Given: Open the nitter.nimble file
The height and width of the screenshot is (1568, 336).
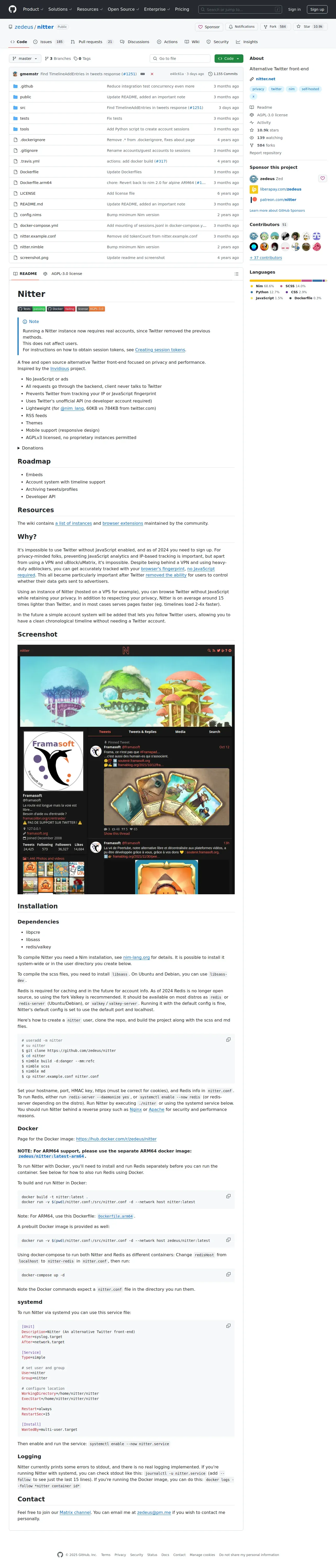Looking at the screenshot, I should tap(32, 247).
